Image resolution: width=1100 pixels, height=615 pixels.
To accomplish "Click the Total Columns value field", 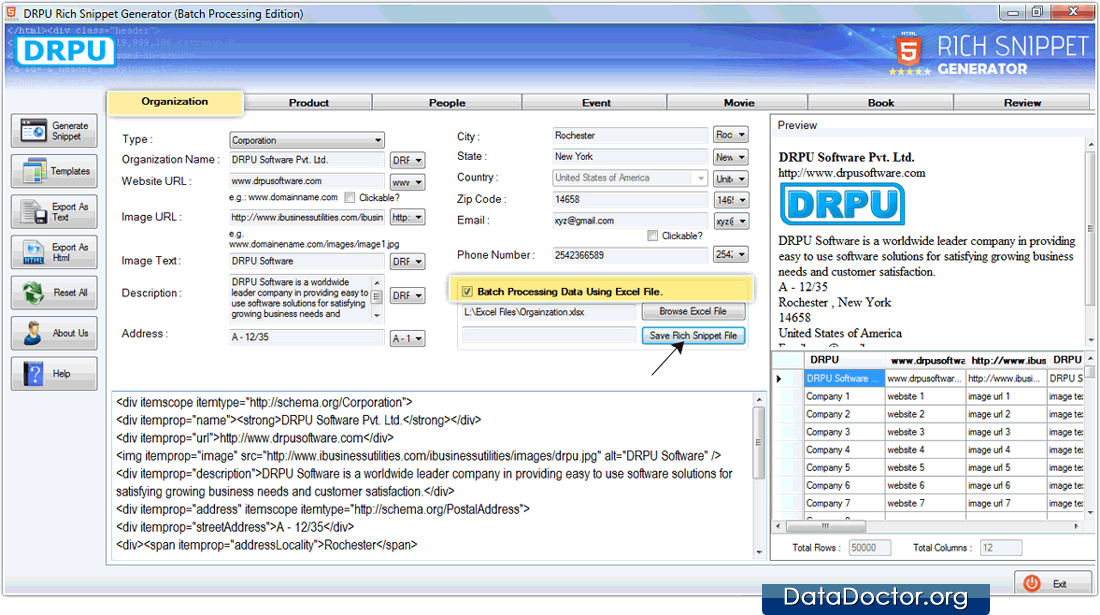I will 1000,548.
